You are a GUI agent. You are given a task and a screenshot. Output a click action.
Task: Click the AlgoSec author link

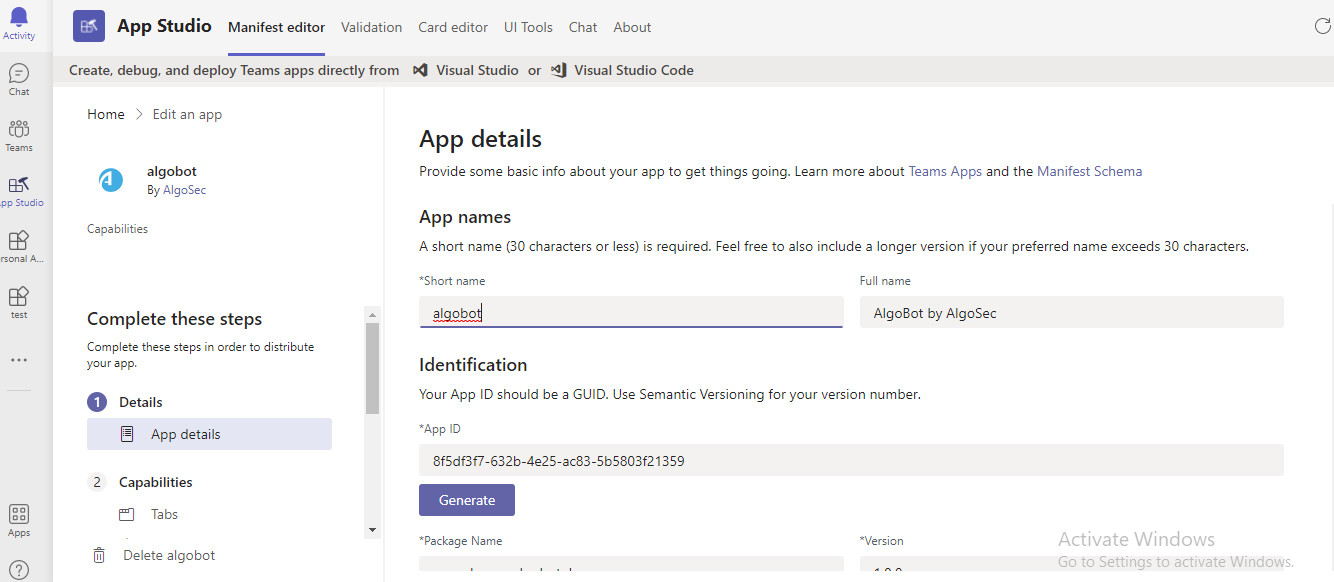click(184, 190)
